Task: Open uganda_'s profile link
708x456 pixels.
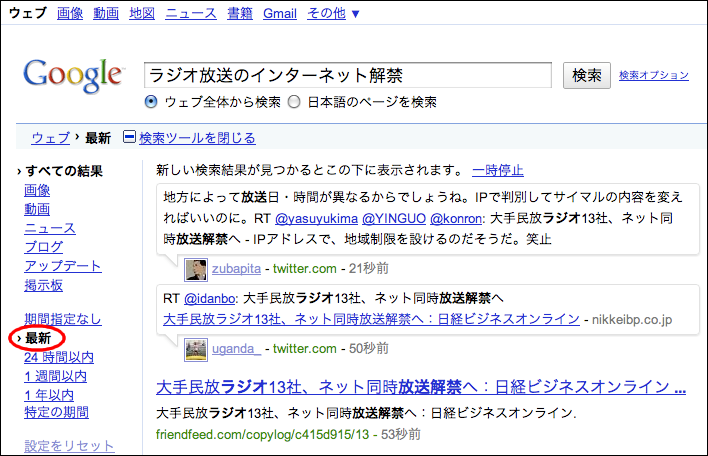Action: 237,349
